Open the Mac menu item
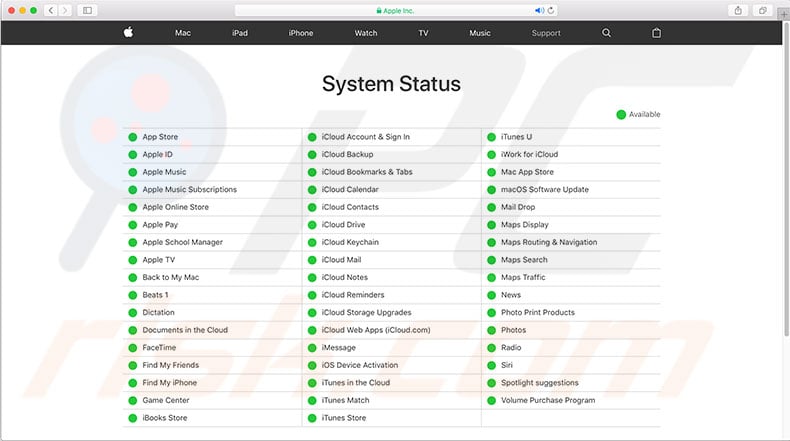 coord(183,33)
